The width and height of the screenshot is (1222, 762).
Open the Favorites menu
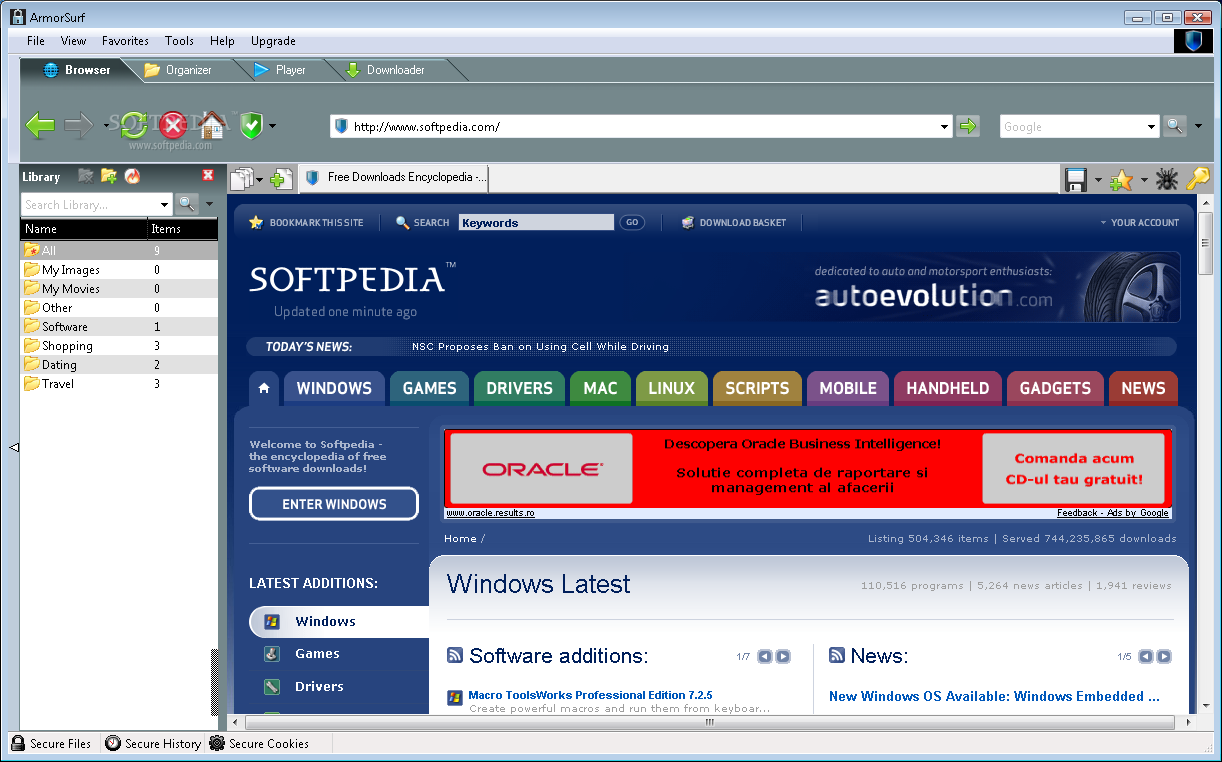[125, 41]
